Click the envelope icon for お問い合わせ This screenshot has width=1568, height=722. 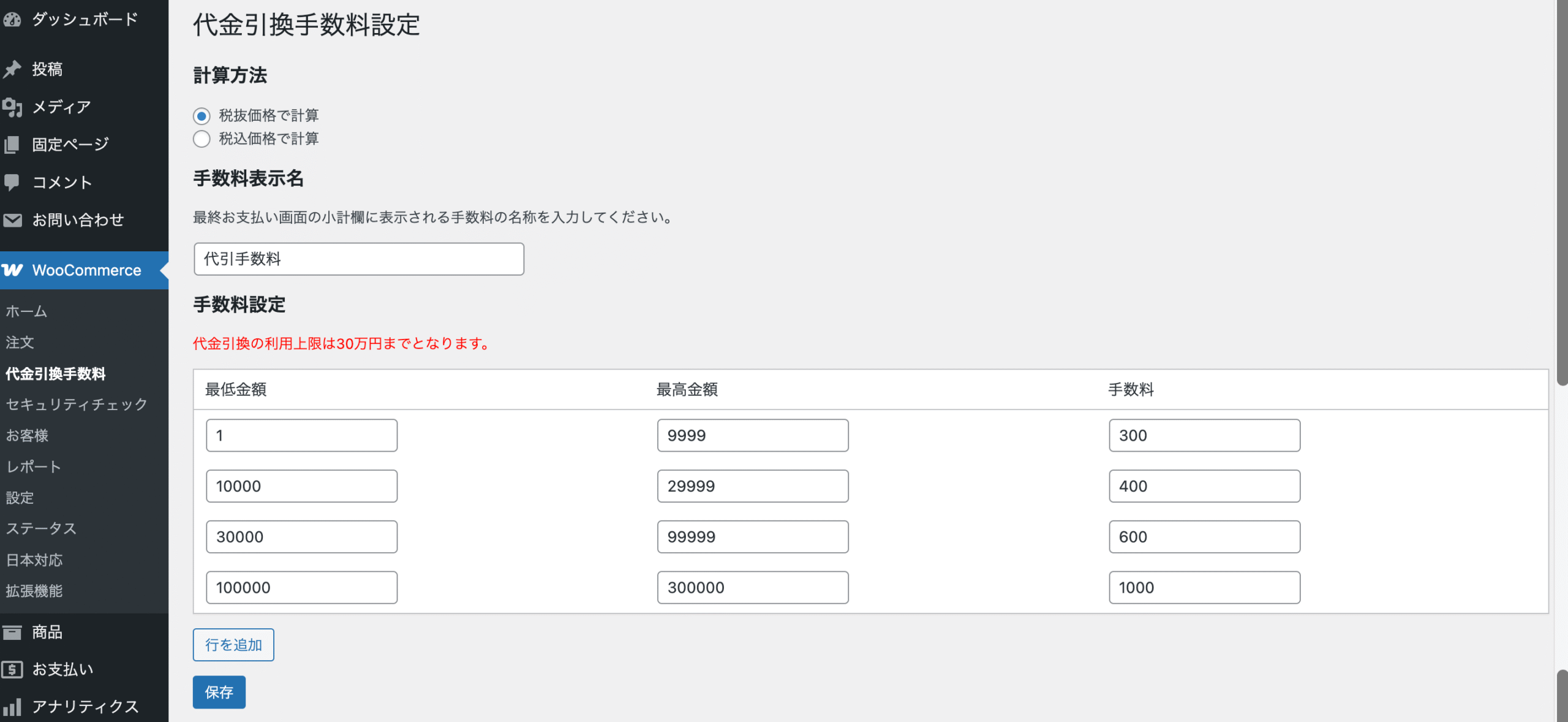12,220
